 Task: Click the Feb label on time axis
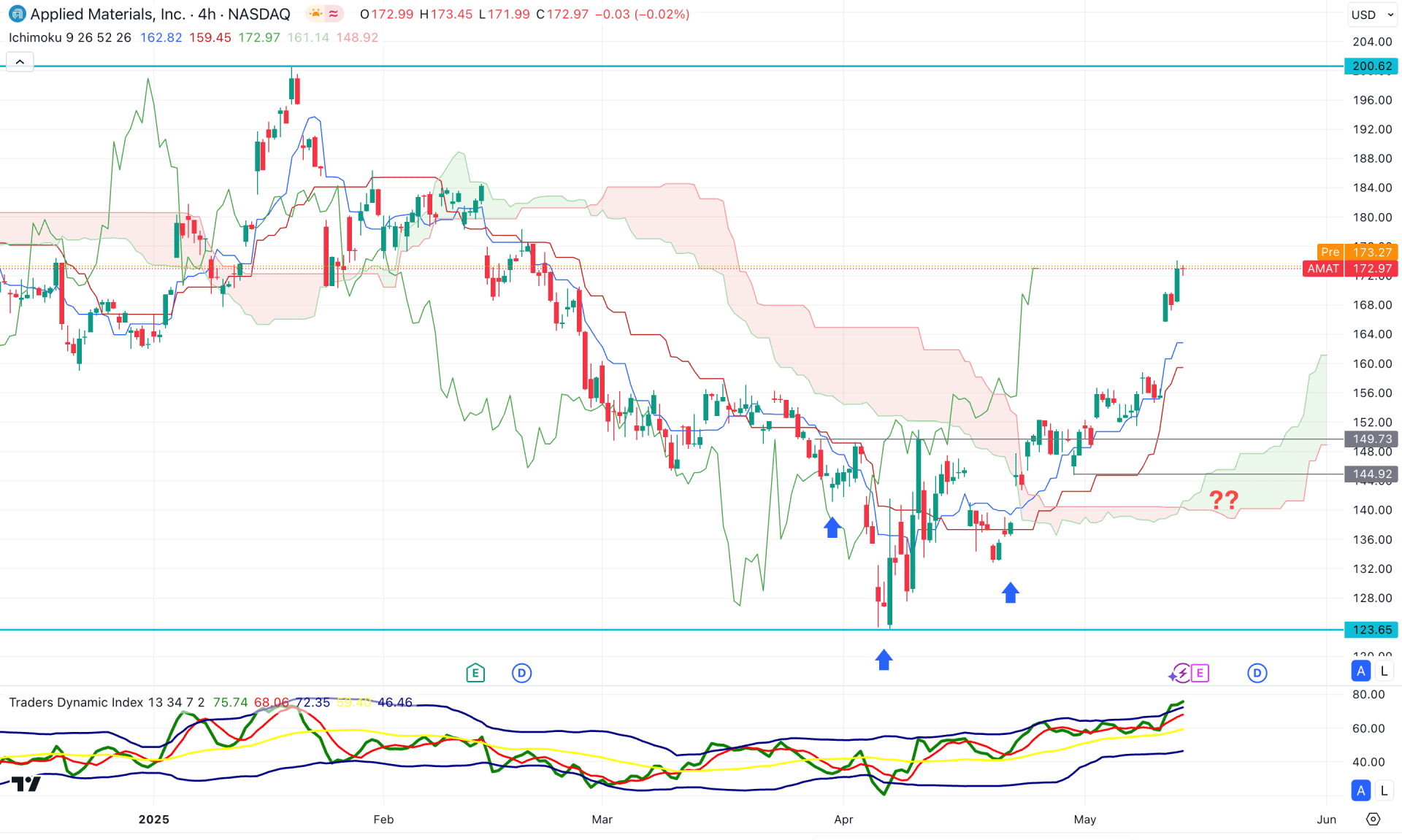click(x=383, y=820)
